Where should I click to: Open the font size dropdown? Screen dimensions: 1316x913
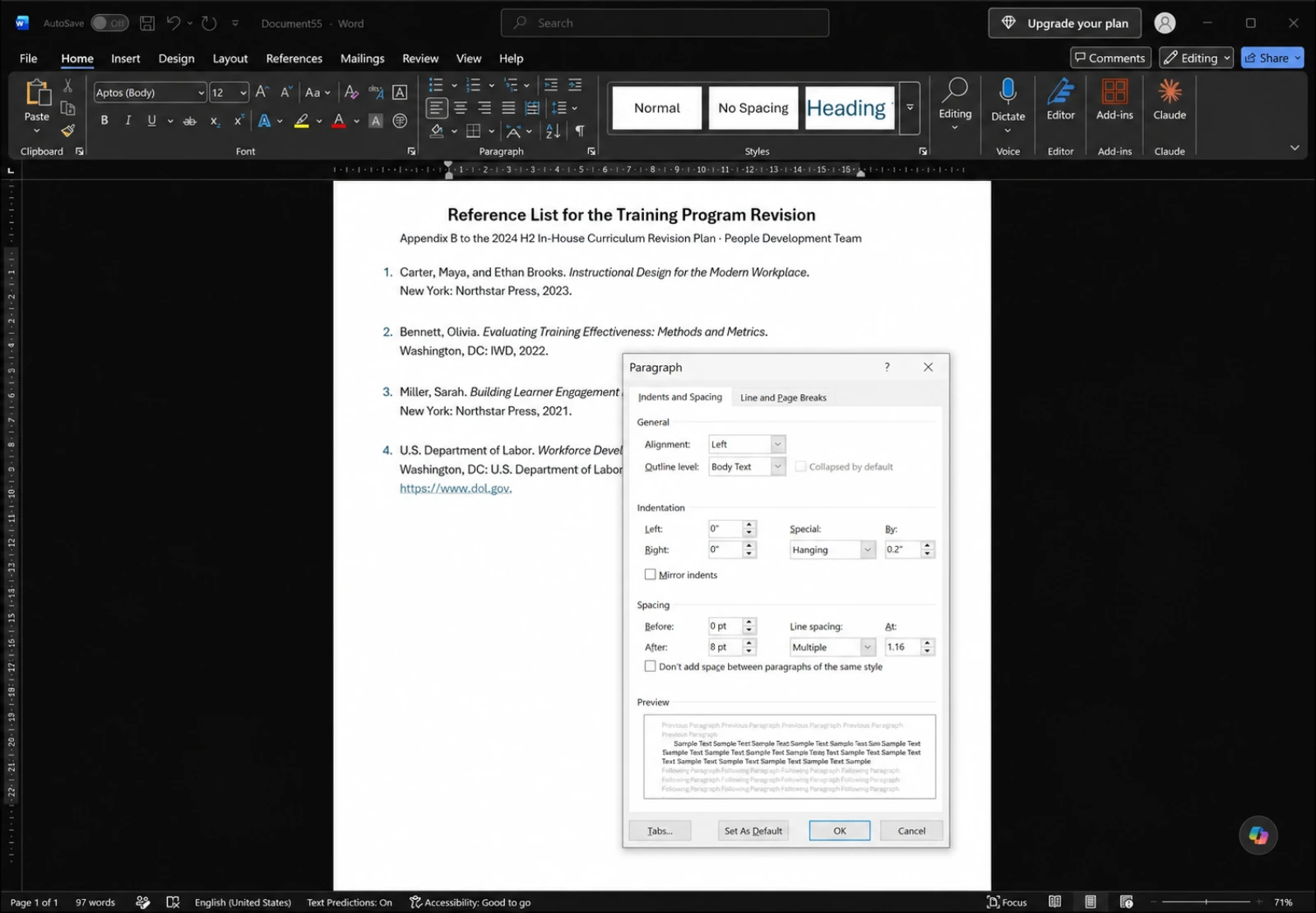point(243,92)
